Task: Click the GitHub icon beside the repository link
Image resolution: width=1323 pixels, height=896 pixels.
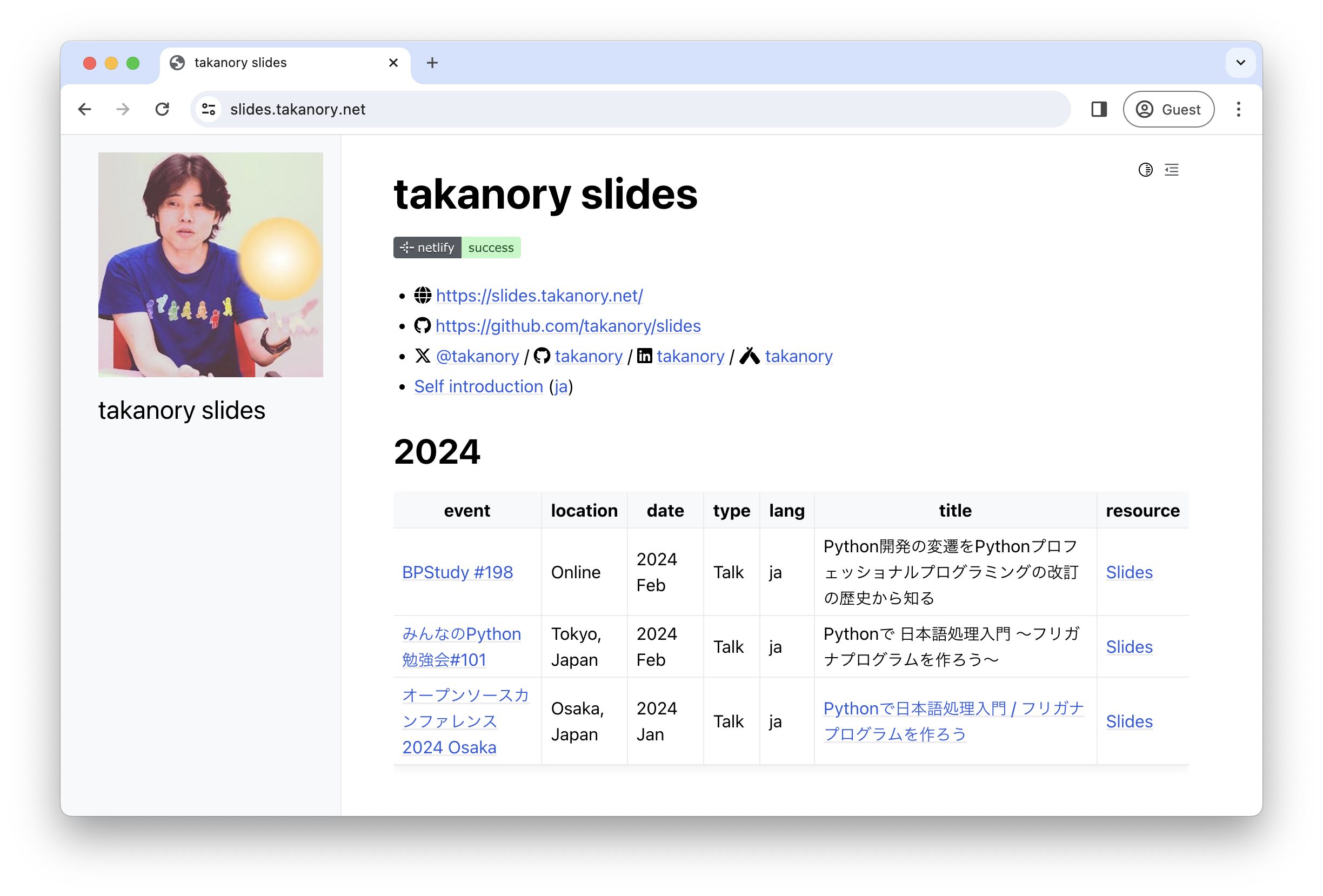Action: (x=423, y=326)
